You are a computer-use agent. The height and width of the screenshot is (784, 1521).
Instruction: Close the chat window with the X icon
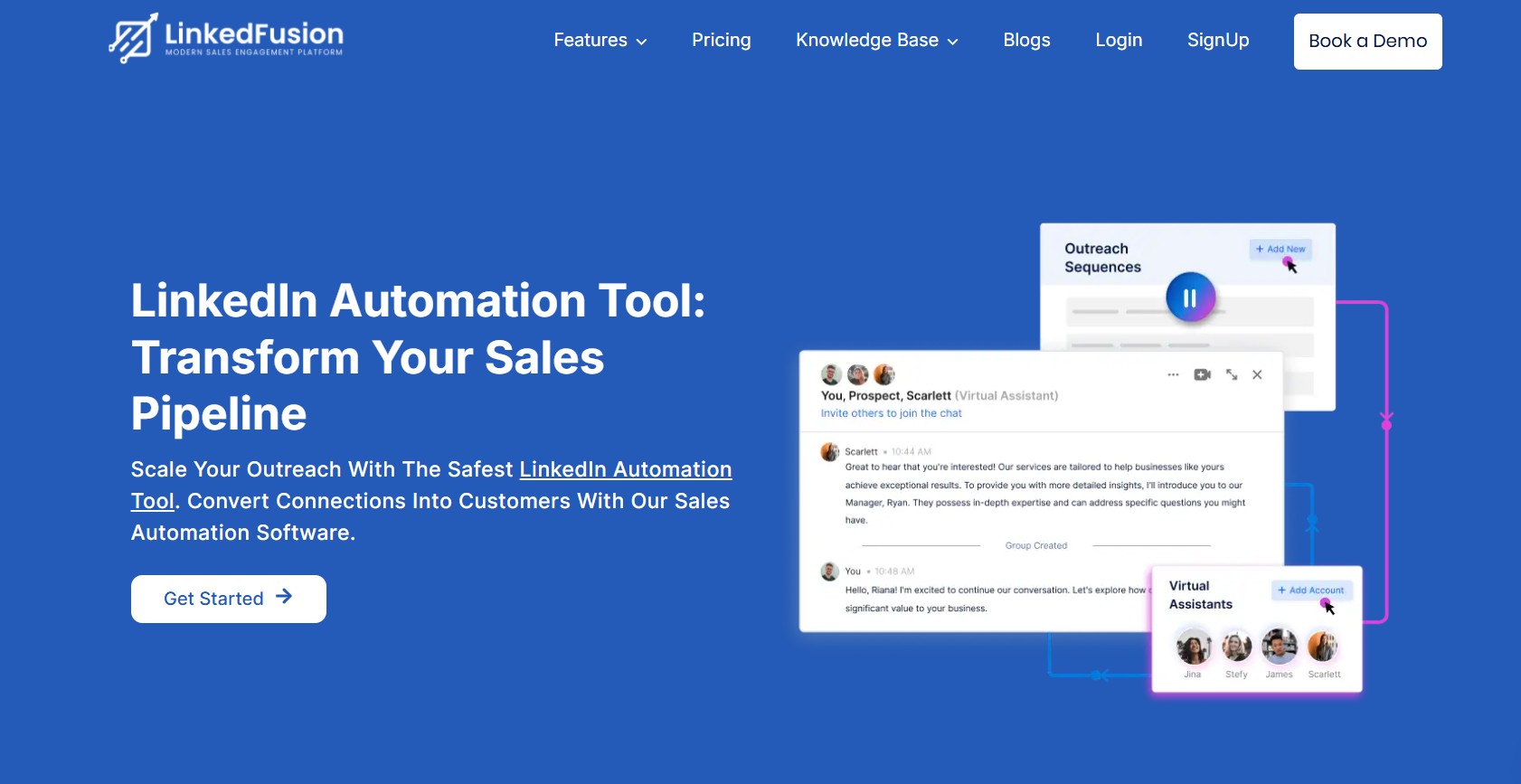pyautogui.click(x=1257, y=374)
